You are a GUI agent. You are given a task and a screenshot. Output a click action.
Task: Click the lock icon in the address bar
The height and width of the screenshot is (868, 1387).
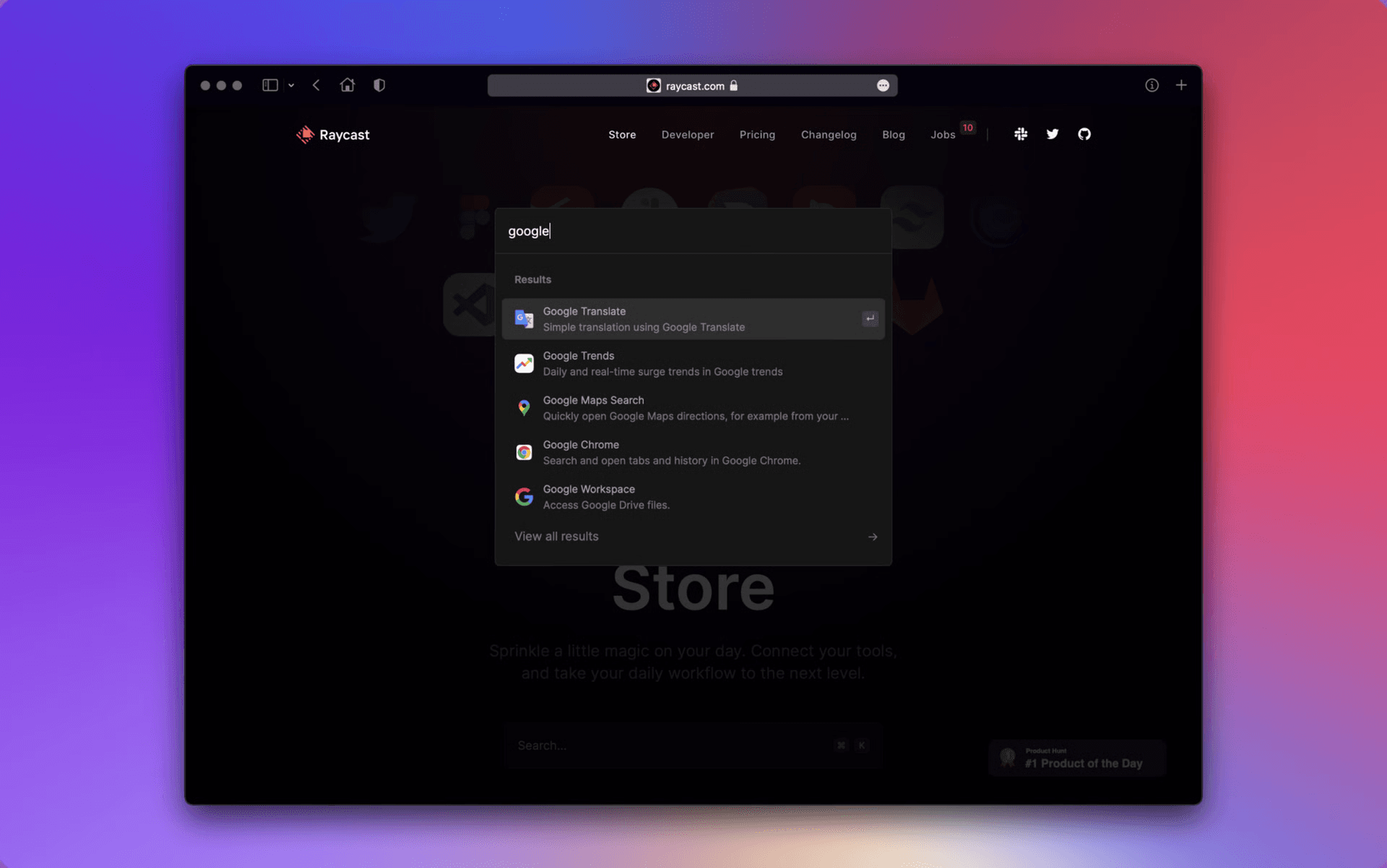735,85
